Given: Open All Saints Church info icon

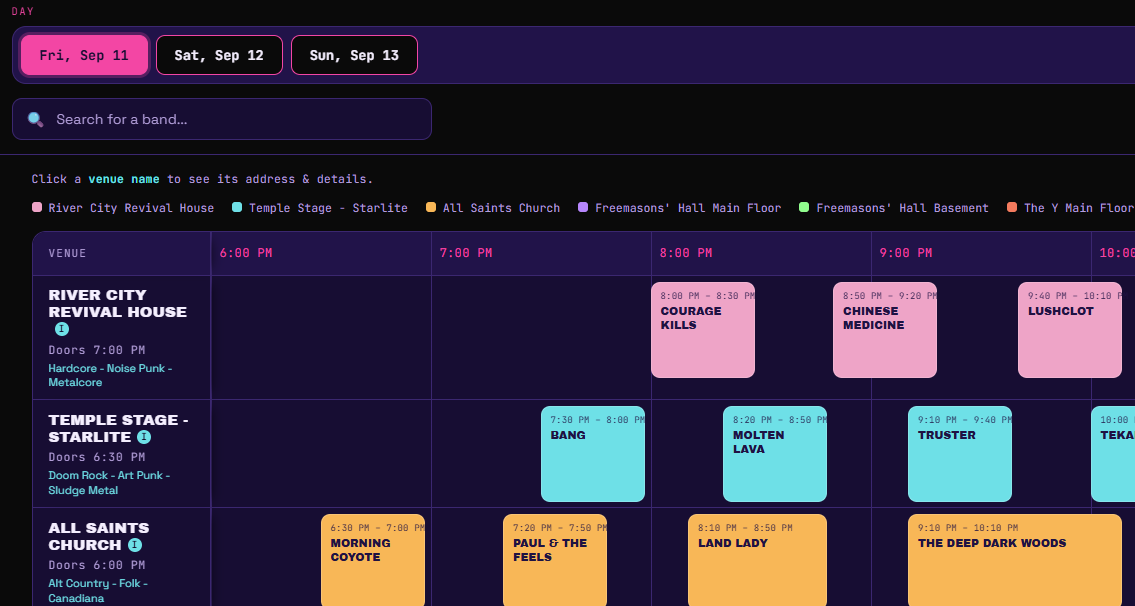Looking at the screenshot, I should click(135, 545).
